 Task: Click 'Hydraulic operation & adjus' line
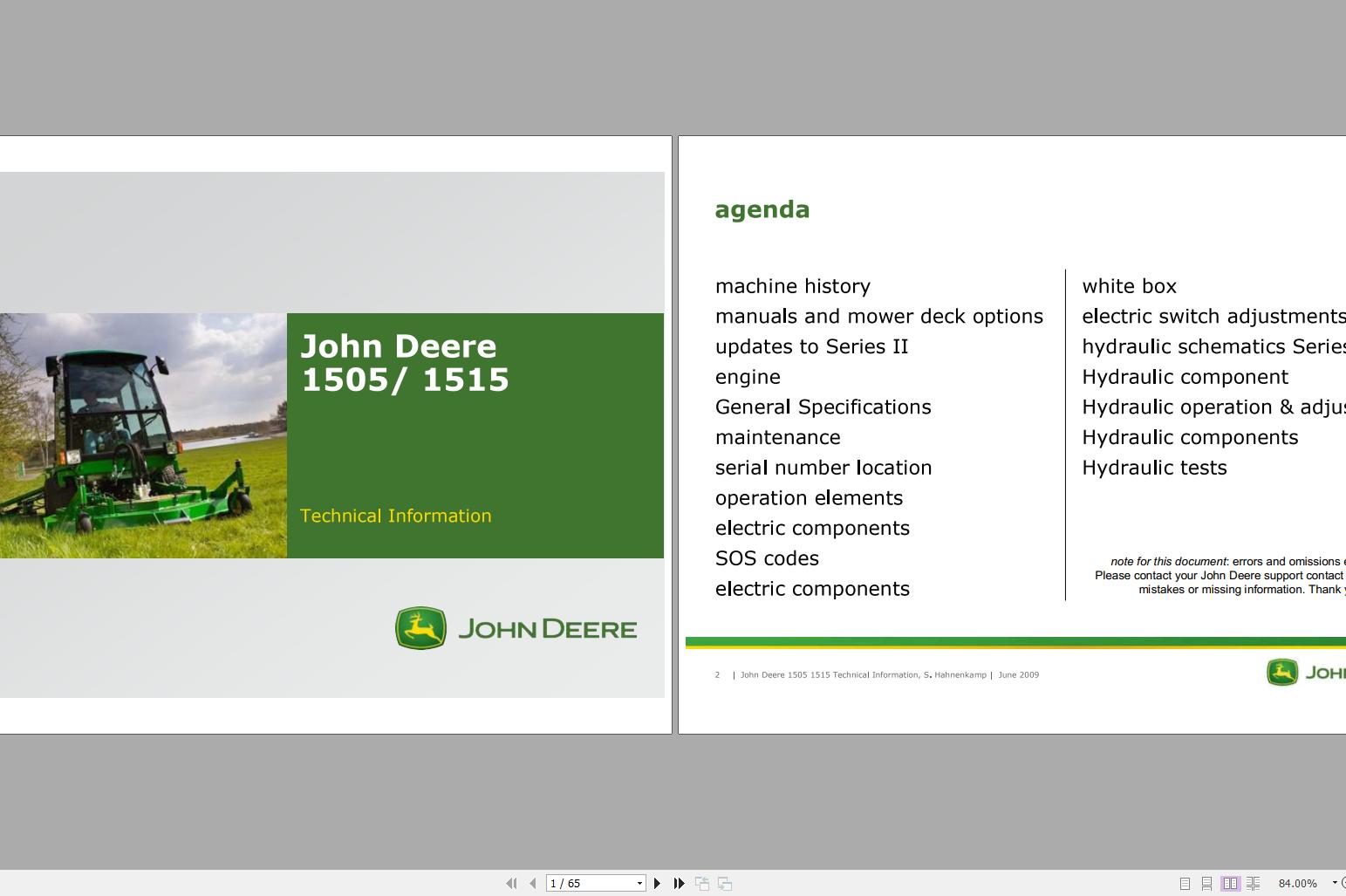tap(1213, 407)
